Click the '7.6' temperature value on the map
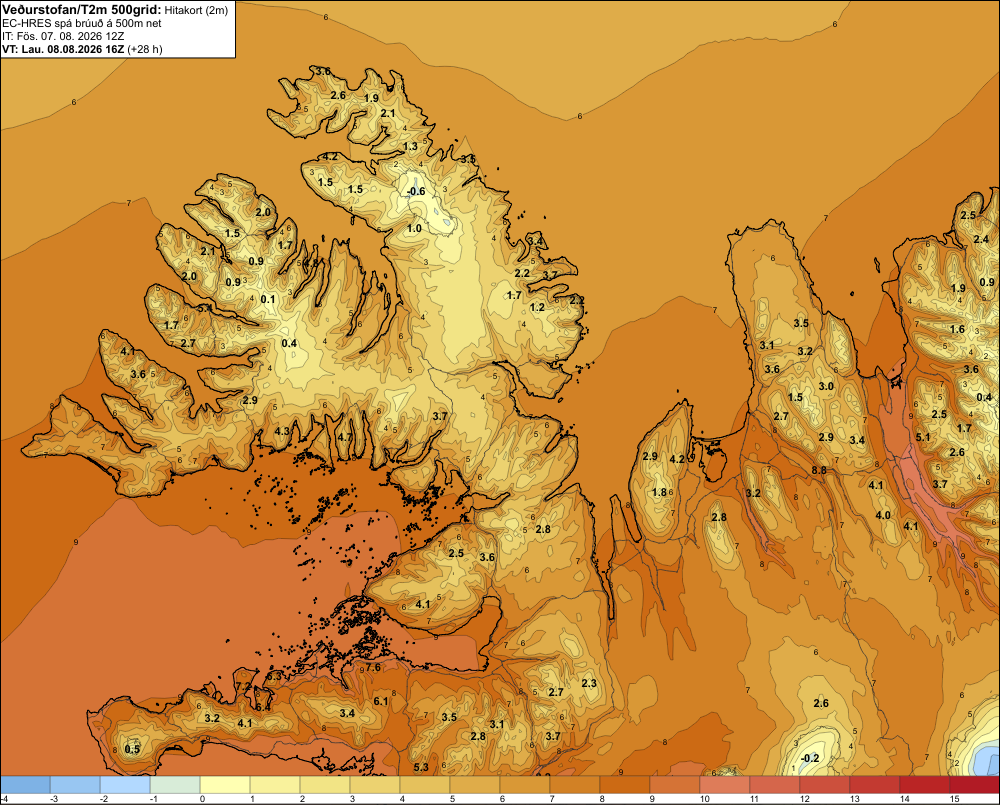1000x805 pixels. [373, 668]
